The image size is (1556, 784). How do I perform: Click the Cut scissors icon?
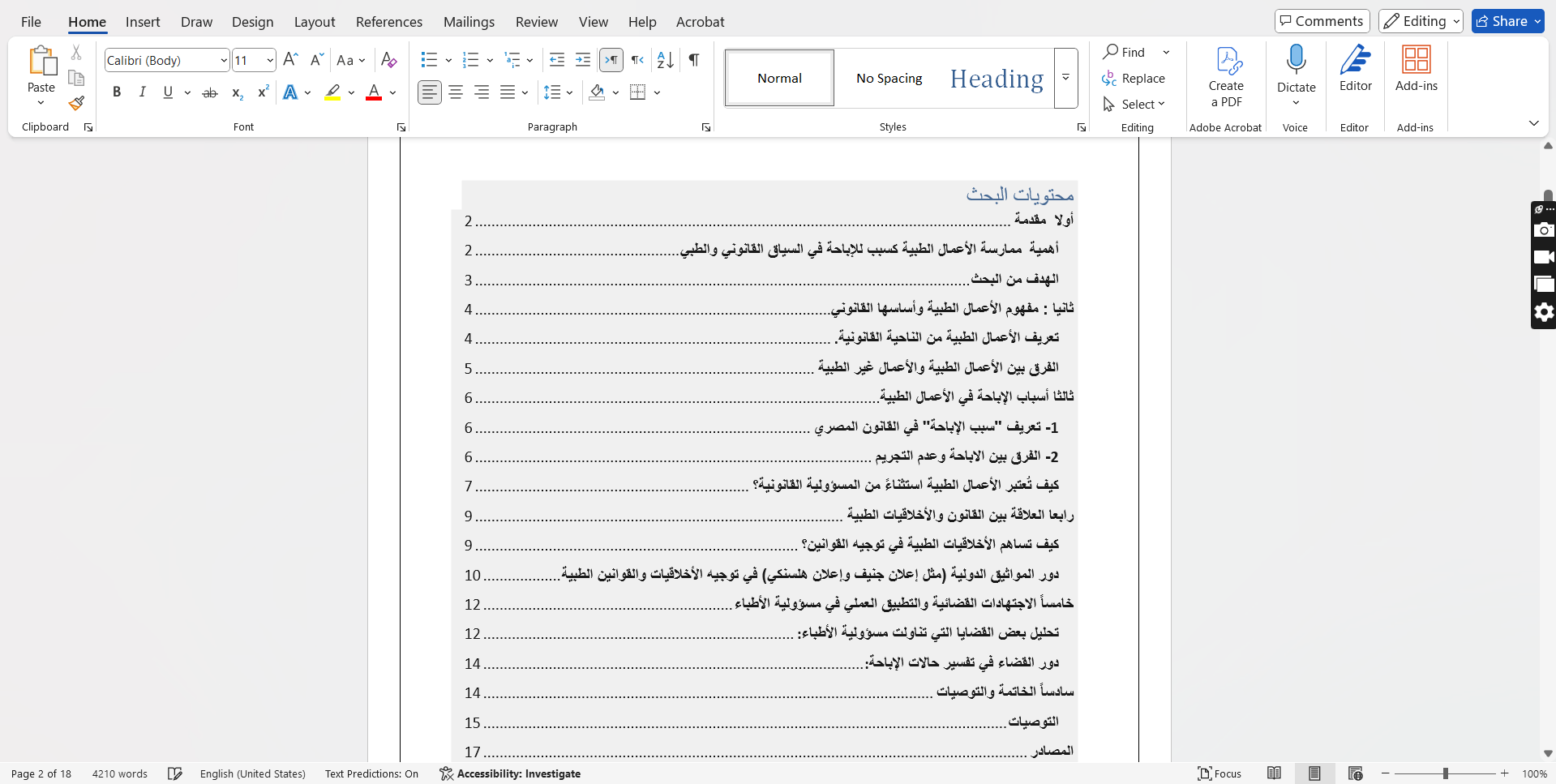click(76, 53)
